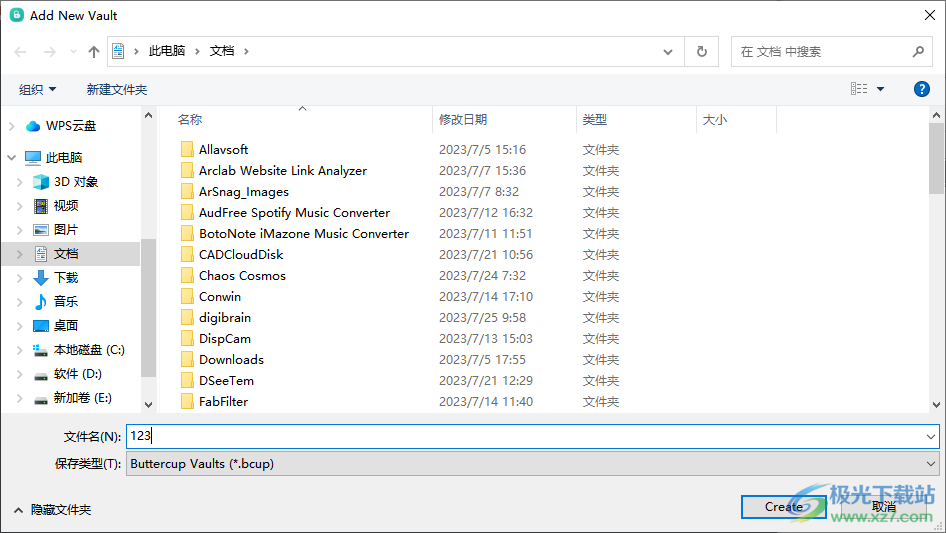Select the FabFilter folder
Screen dimensions: 946x533
[223, 402]
